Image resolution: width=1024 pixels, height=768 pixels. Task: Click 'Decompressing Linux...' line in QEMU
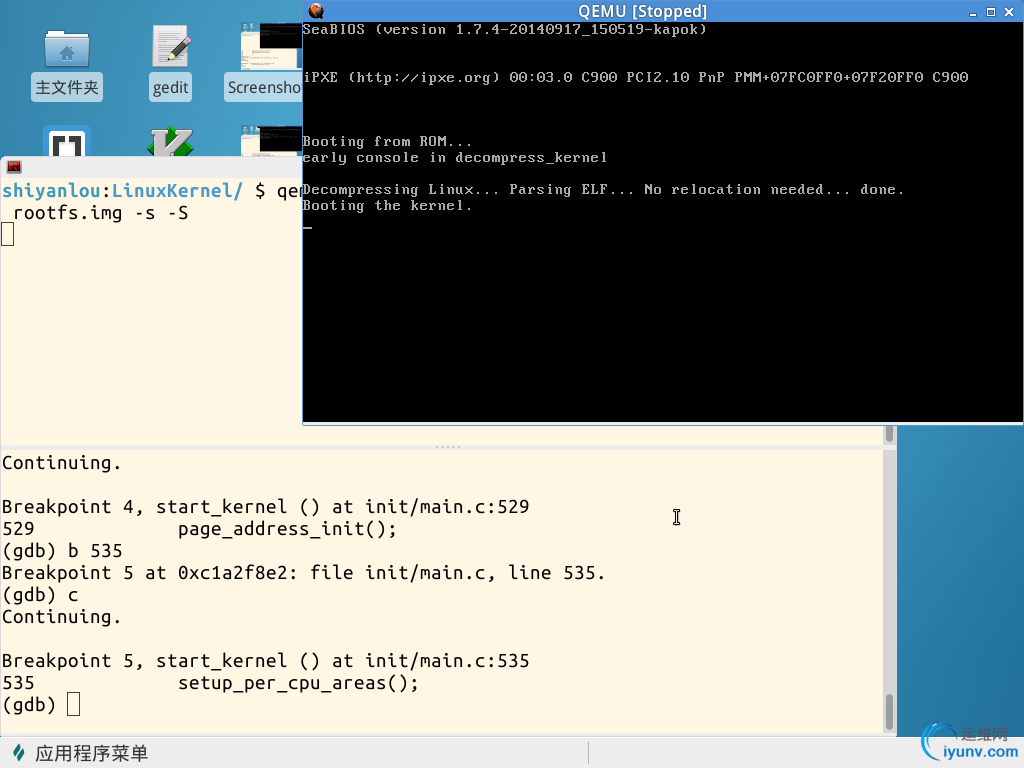coord(603,189)
